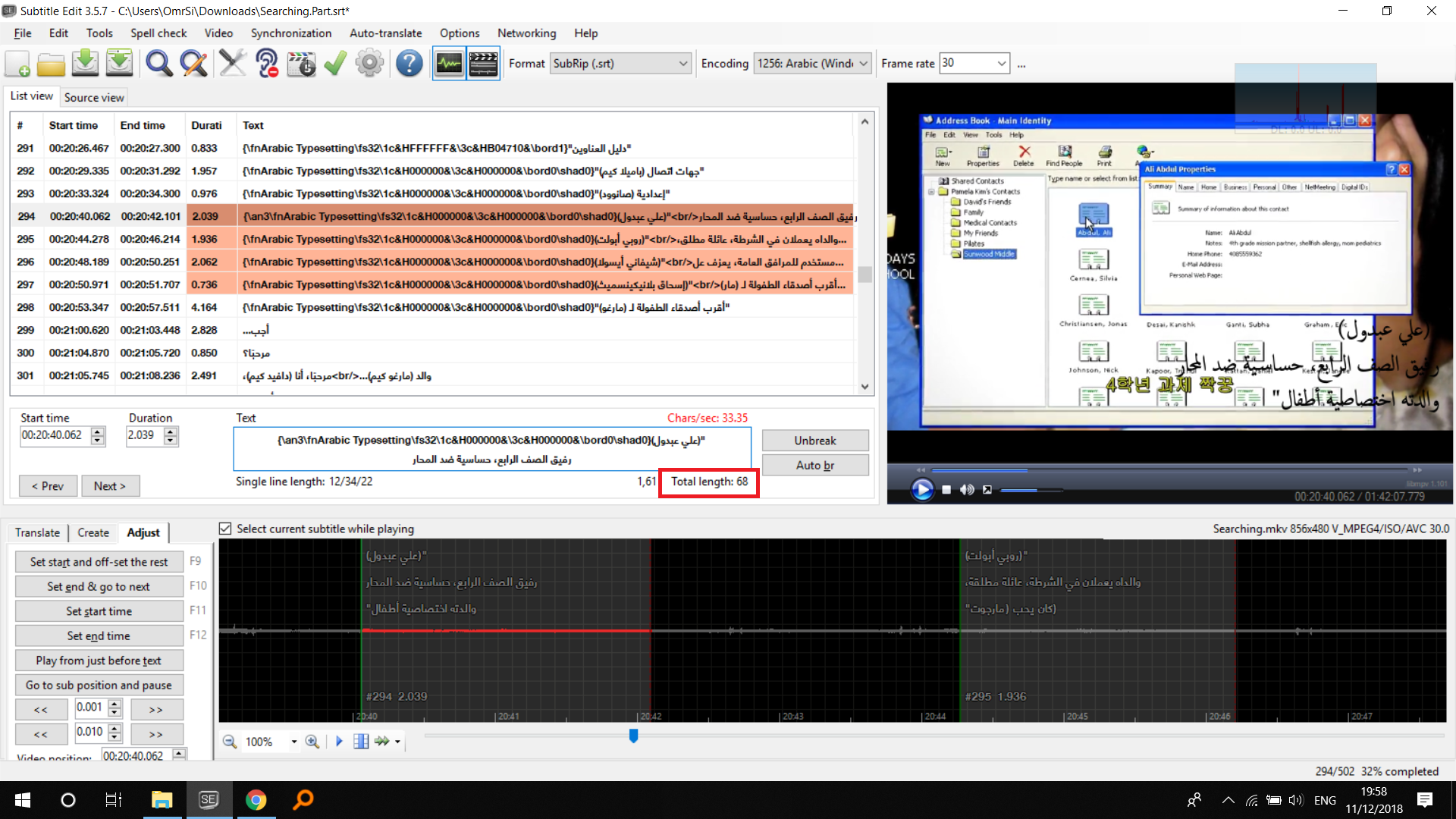Mute the video player speaker icon
1456x819 pixels.
click(967, 490)
